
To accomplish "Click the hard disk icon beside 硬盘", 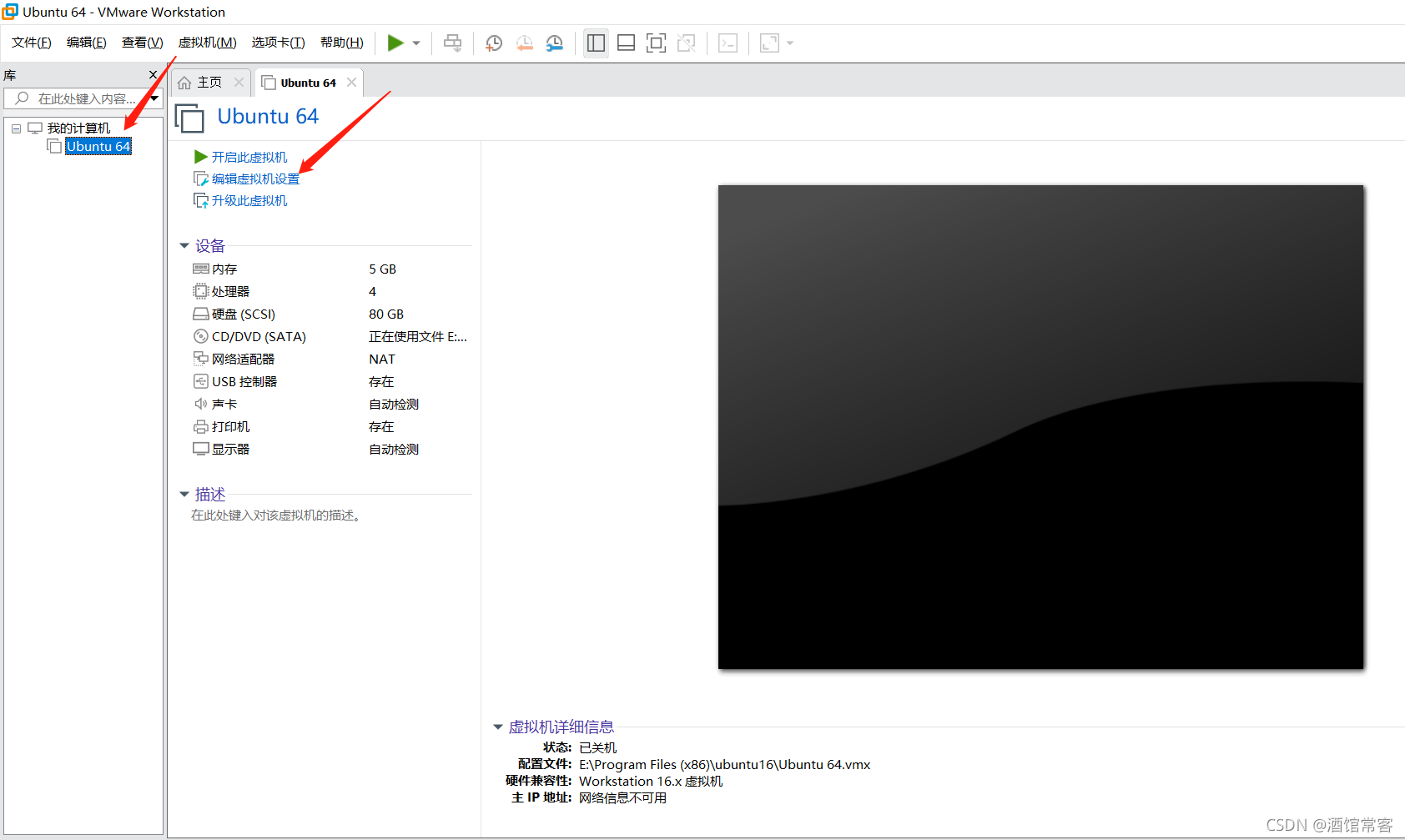I will (x=201, y=314).
